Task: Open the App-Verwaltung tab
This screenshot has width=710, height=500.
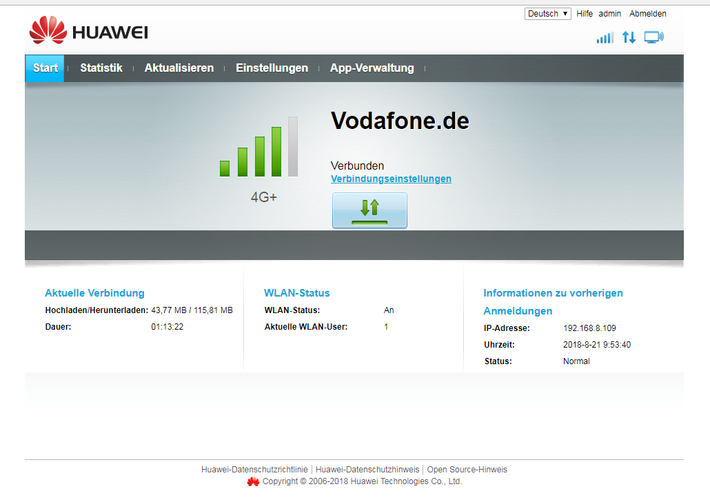Action: point(372,68)
